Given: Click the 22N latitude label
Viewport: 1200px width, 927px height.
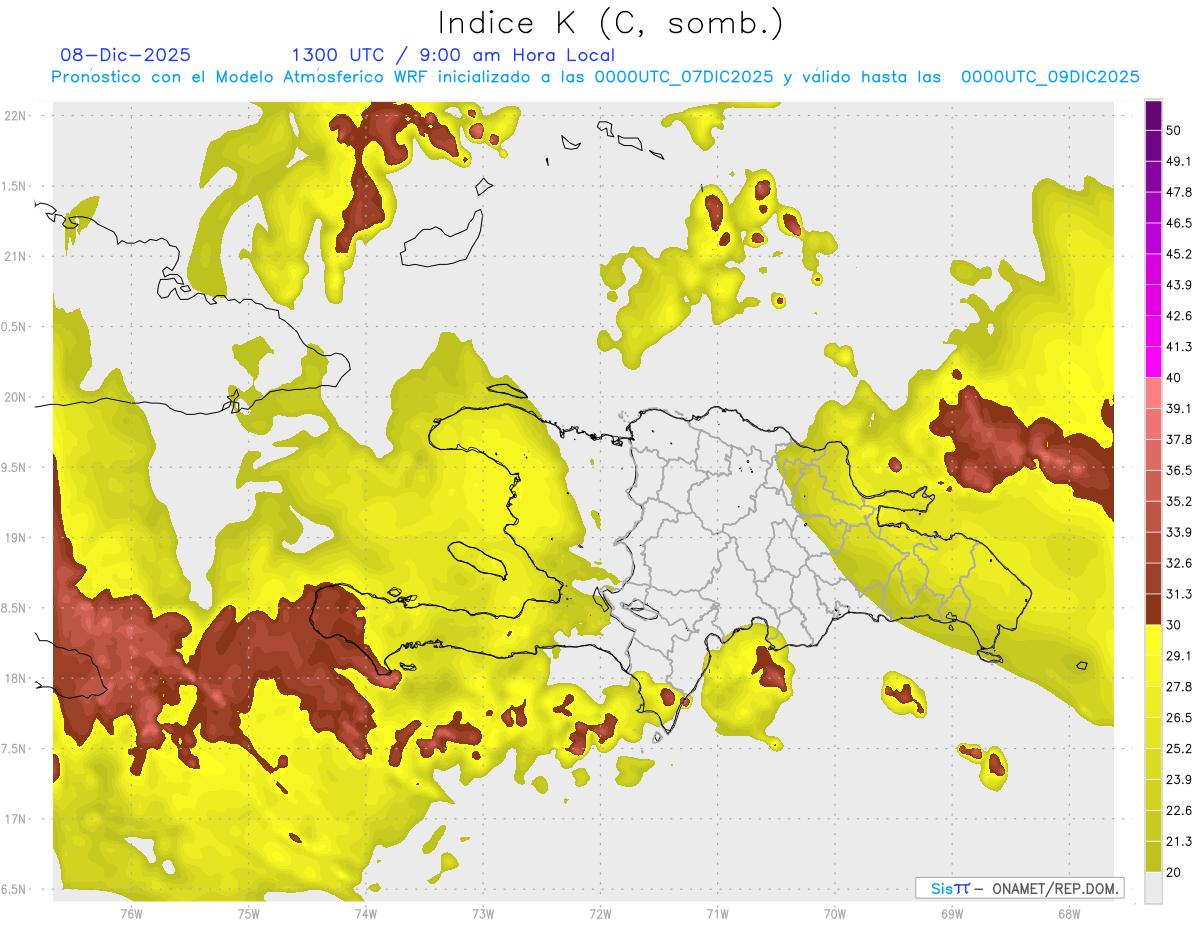Looking at the screenshot, I should tap(15, 116).
